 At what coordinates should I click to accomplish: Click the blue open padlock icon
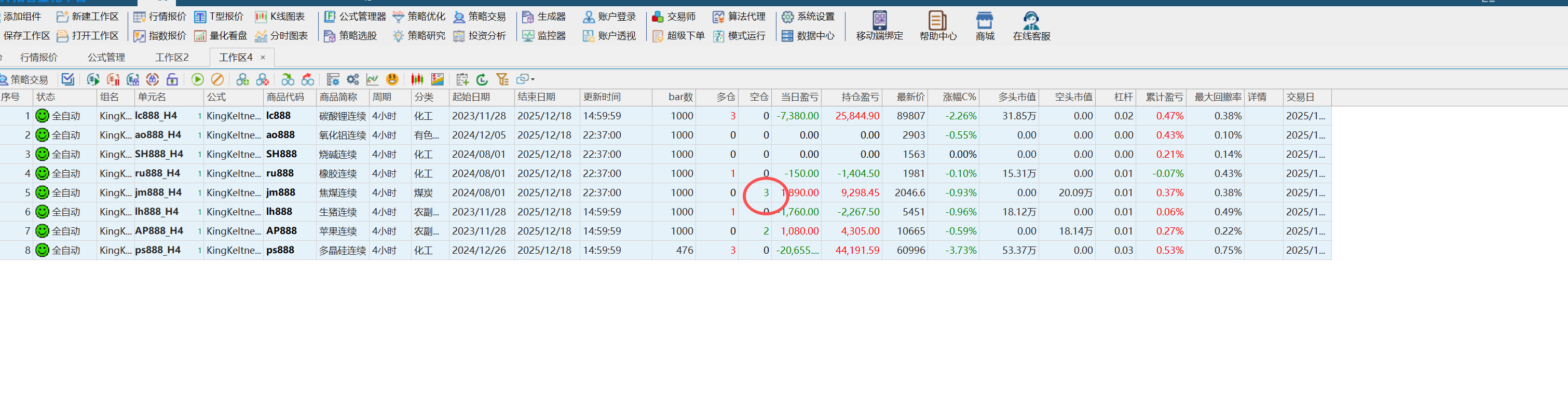pos(172,79)
